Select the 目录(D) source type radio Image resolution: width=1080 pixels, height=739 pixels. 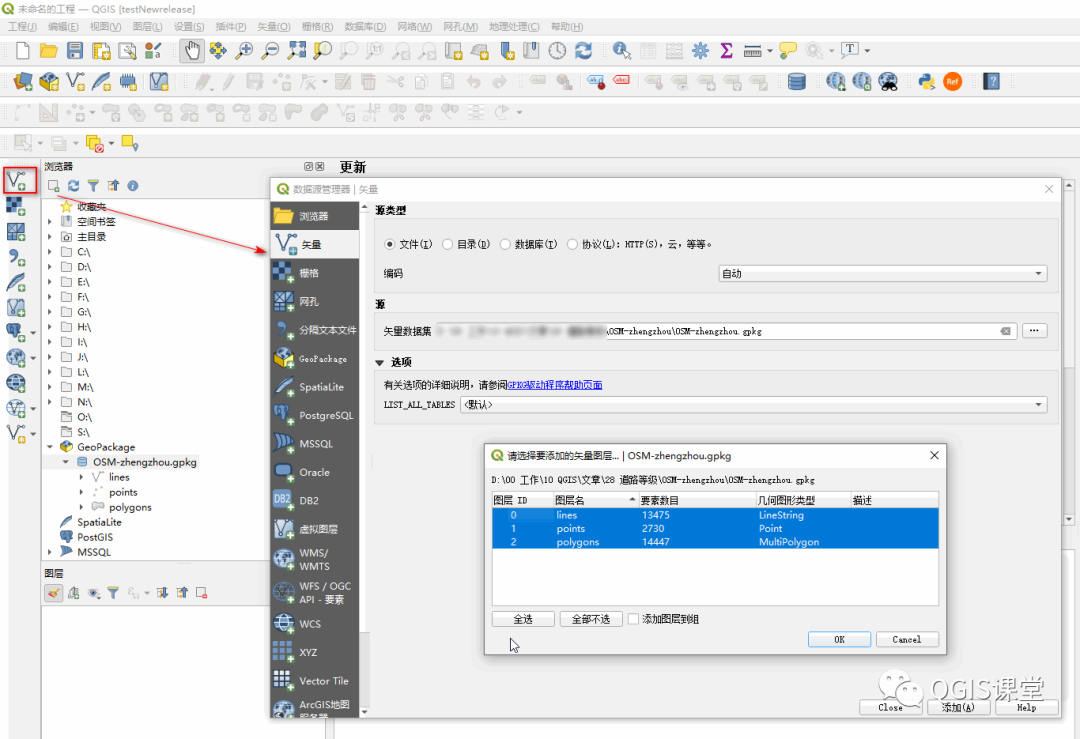[x=448, y=244]
